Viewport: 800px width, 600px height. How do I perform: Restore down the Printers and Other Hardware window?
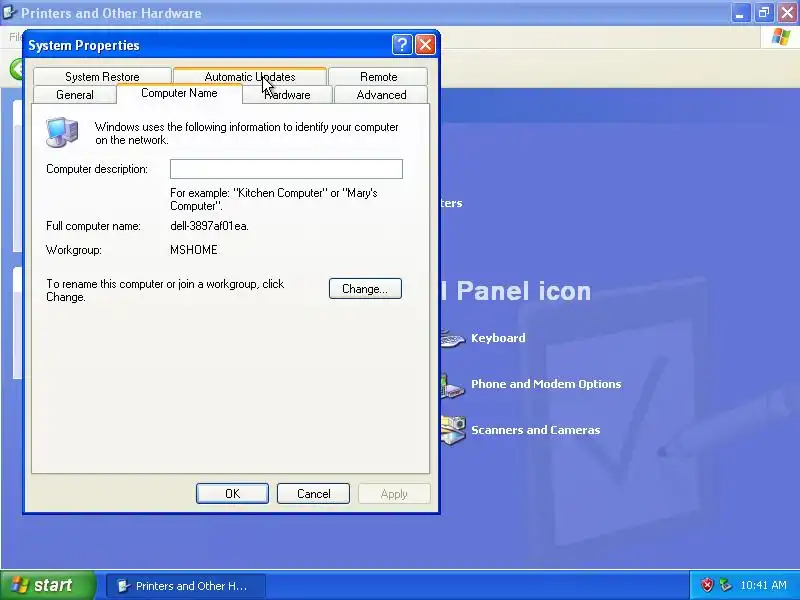coord(764,13)
